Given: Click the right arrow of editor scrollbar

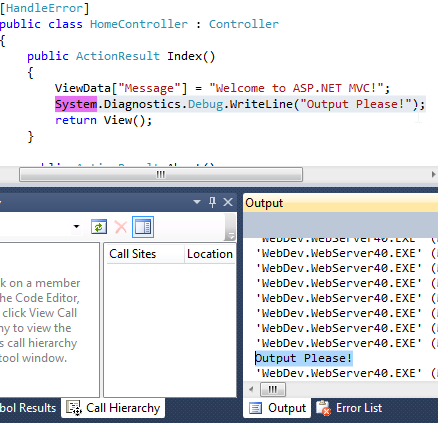Looking at the screenshot, I should coord(433,174).
